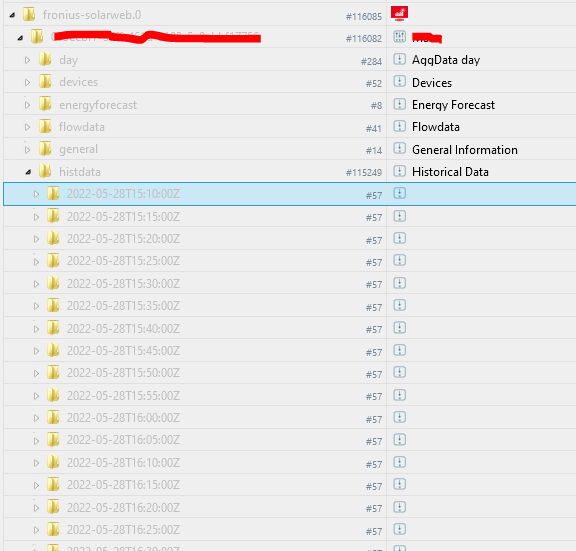Collapse the fronius-solarweb.0 tree node
Screen dimensions: 576x551
12,15
